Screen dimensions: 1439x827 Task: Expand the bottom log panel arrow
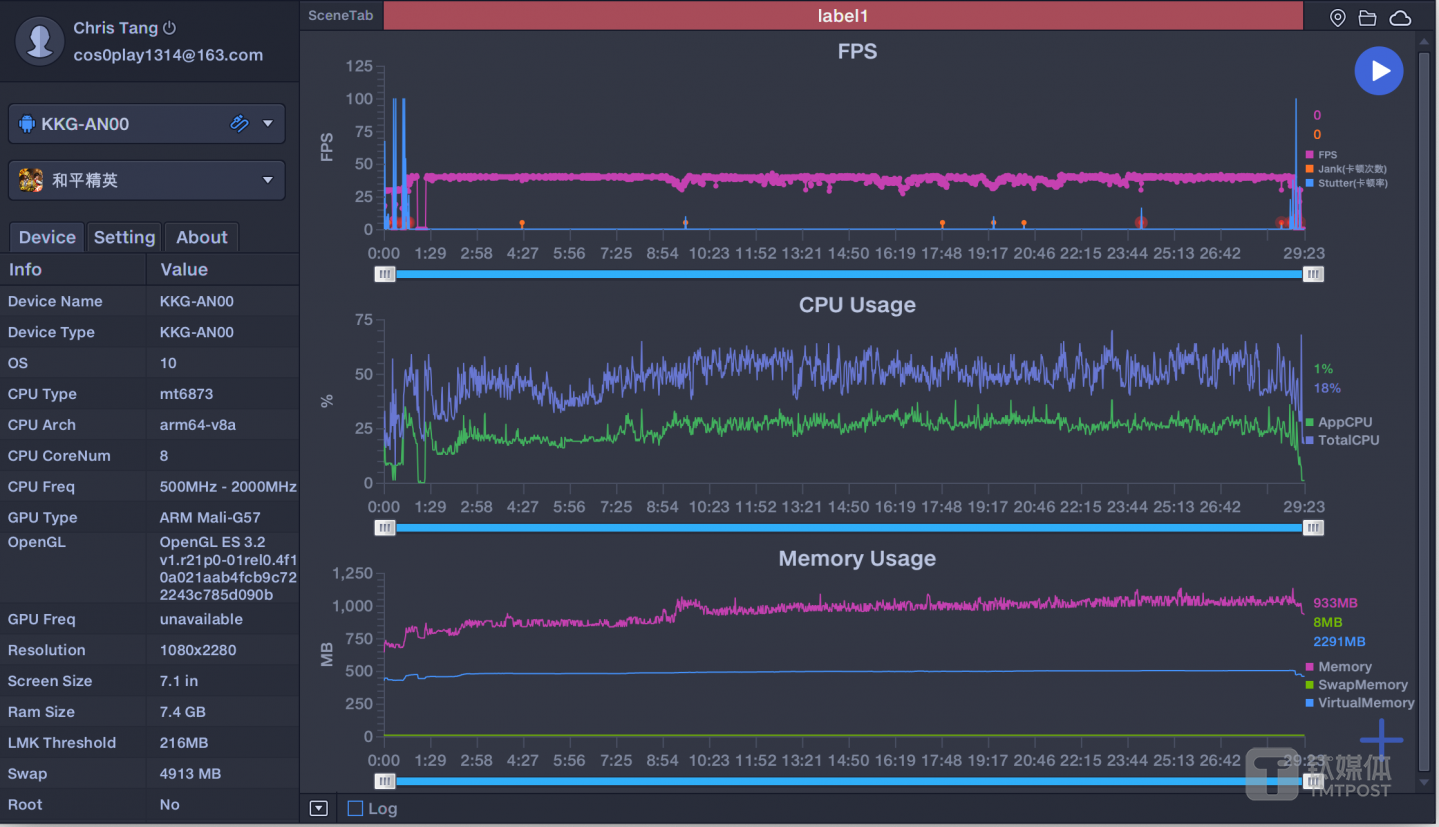319,808
